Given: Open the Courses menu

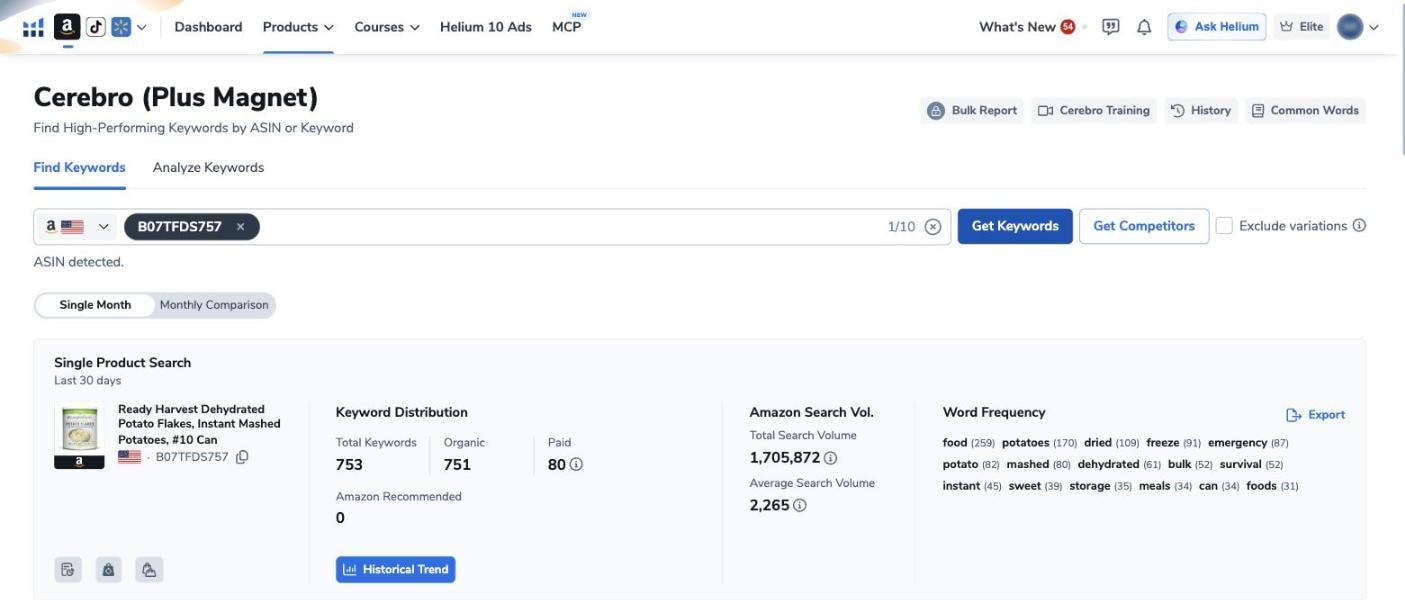Looking at the screenshot, I should pyautogui.click(x=387, y=27).
